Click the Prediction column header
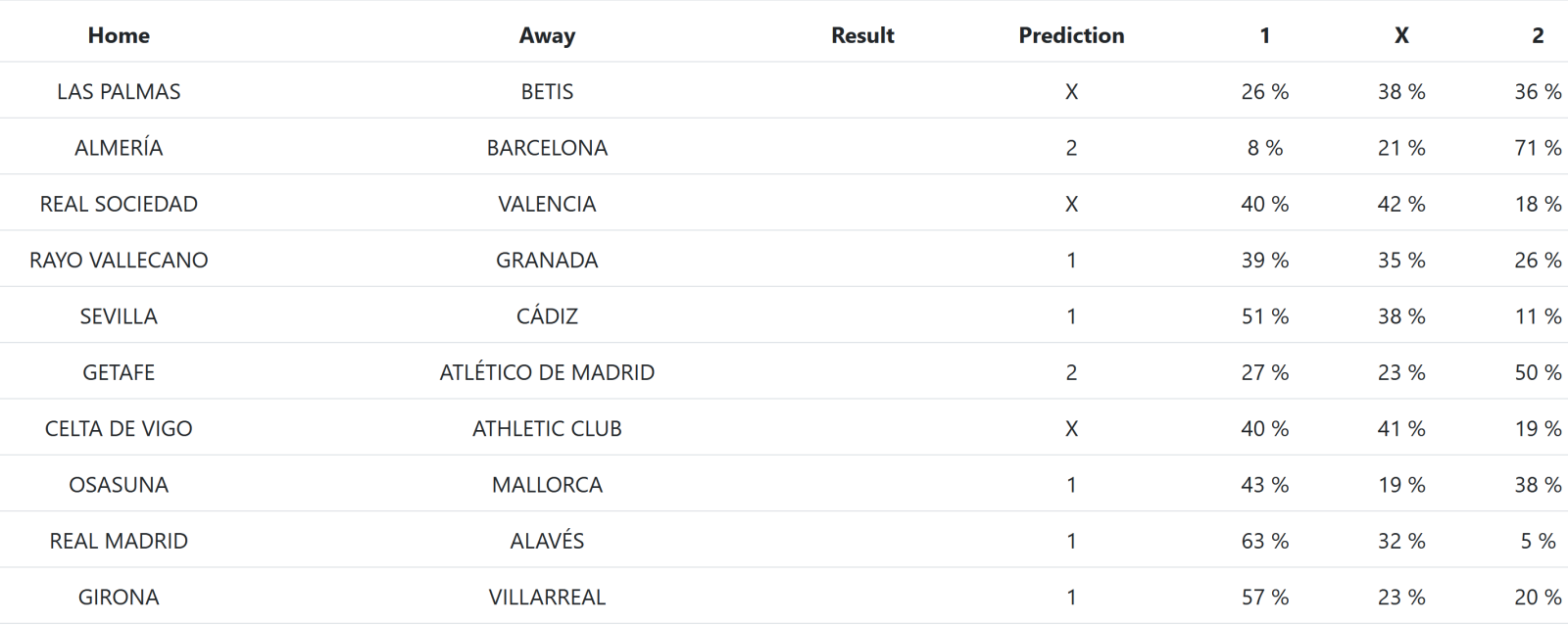The height and width of the screenshot is (625, 1568). pyautogui.click(x=1071, y=35)
